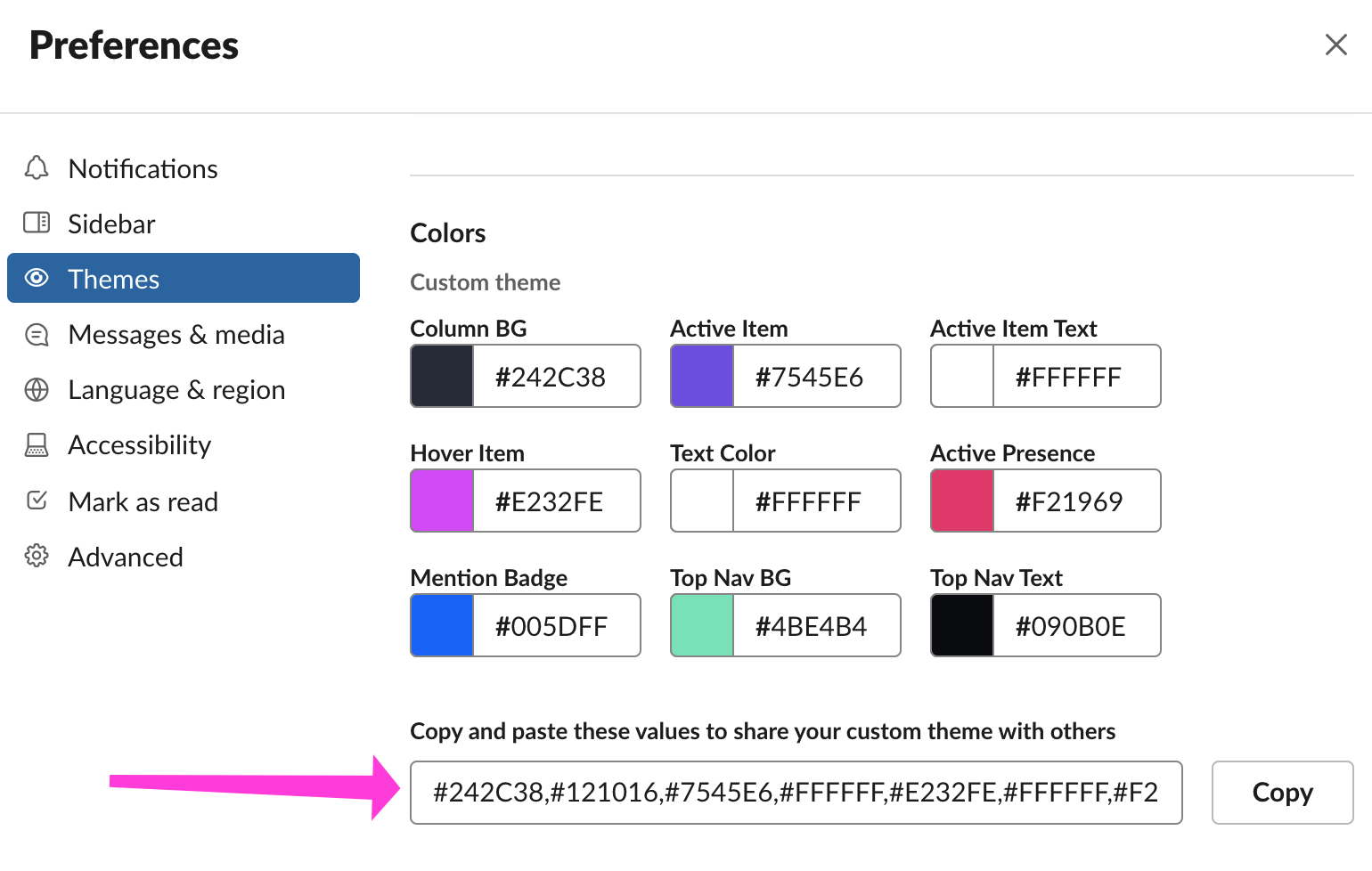Click the Sidebar panel icon
The width and height of the screenshot is (1372, 871).
tap(37, 223)
